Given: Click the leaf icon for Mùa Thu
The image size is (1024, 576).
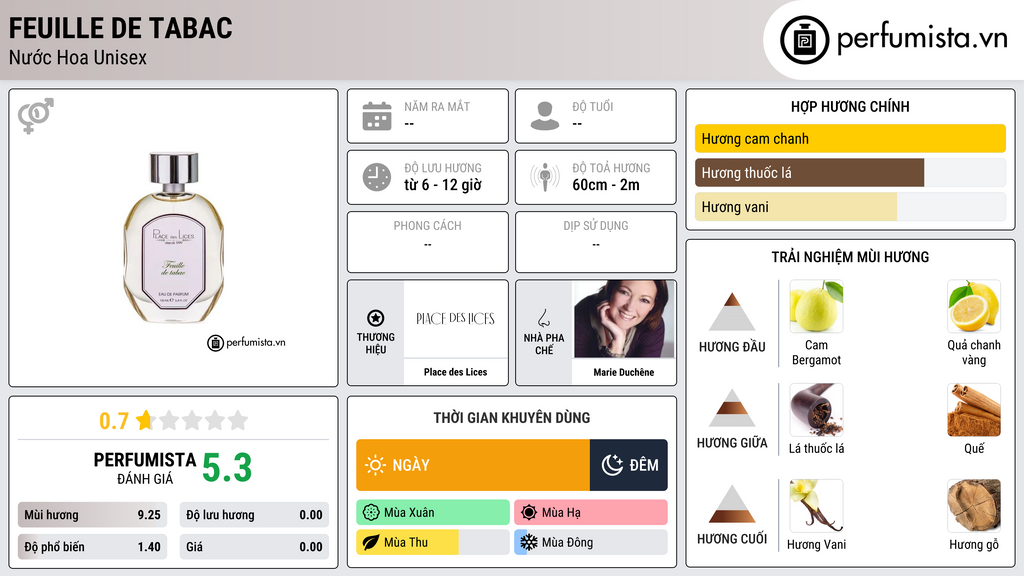Looking at the screenshot, I should tap(371, 543).
